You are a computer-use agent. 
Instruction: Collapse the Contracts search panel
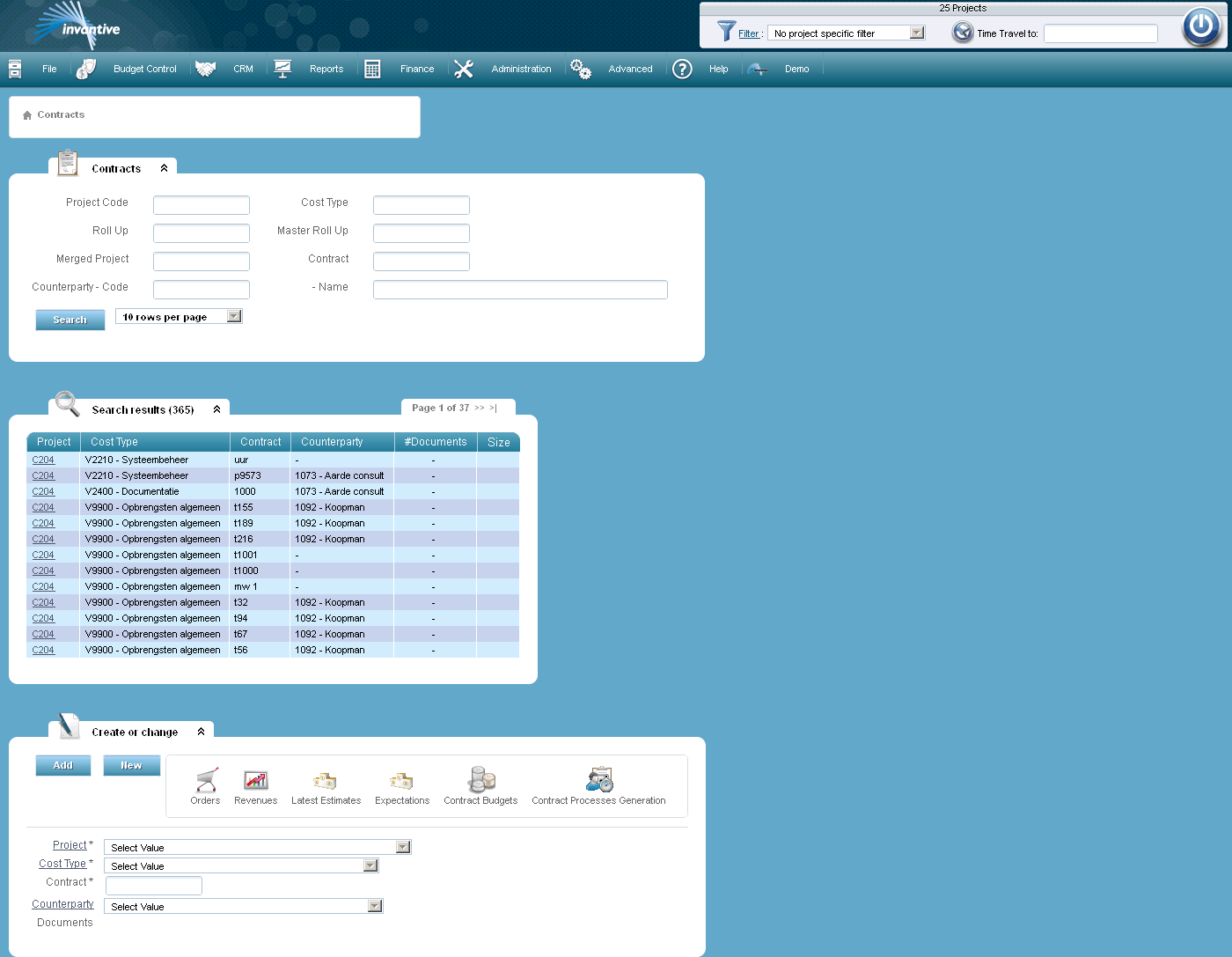coord(164,168)
